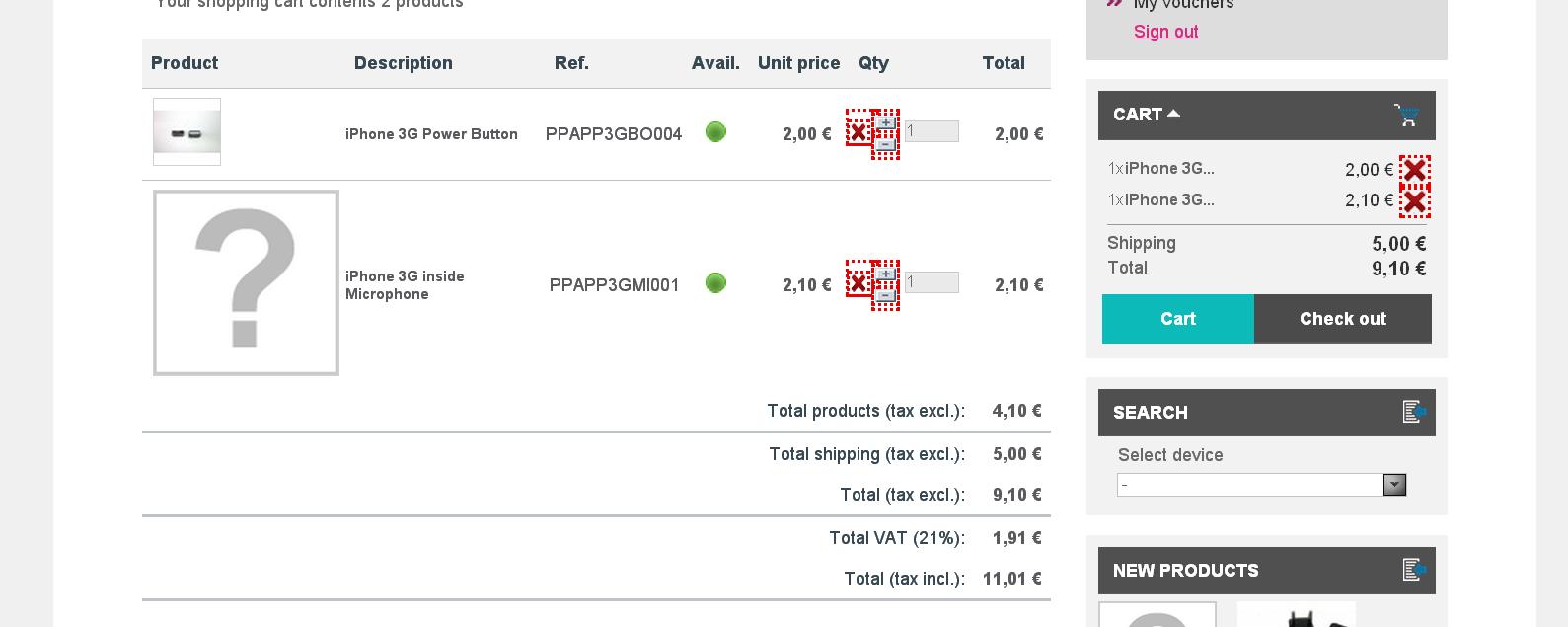
Task: Collapse the CART block using its arrow
Action: (1173, 114)
